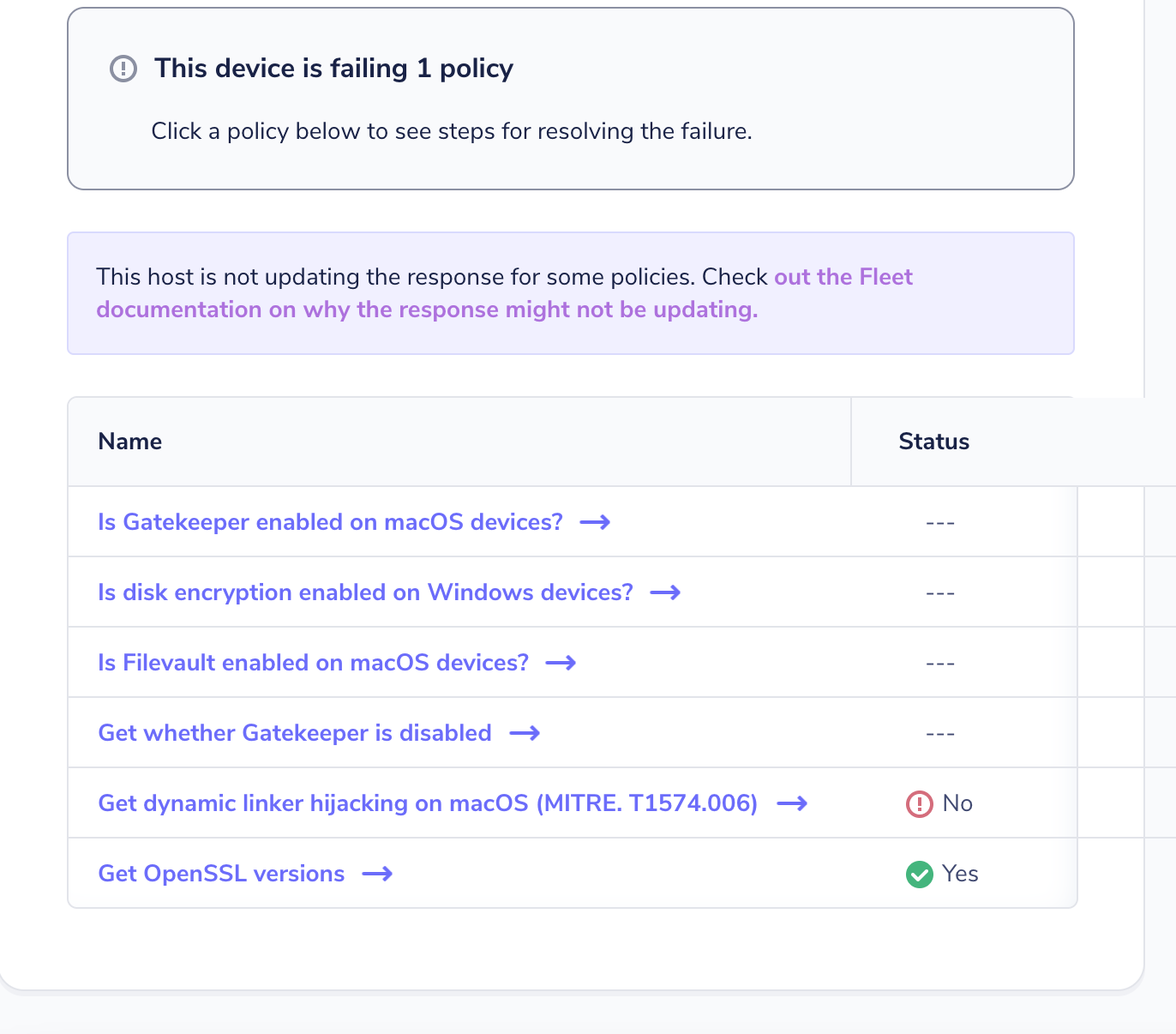1176x1034 pixels.
Task: Click the green checkmark icon next to 'Yes' status
Action: click(919, 875)
